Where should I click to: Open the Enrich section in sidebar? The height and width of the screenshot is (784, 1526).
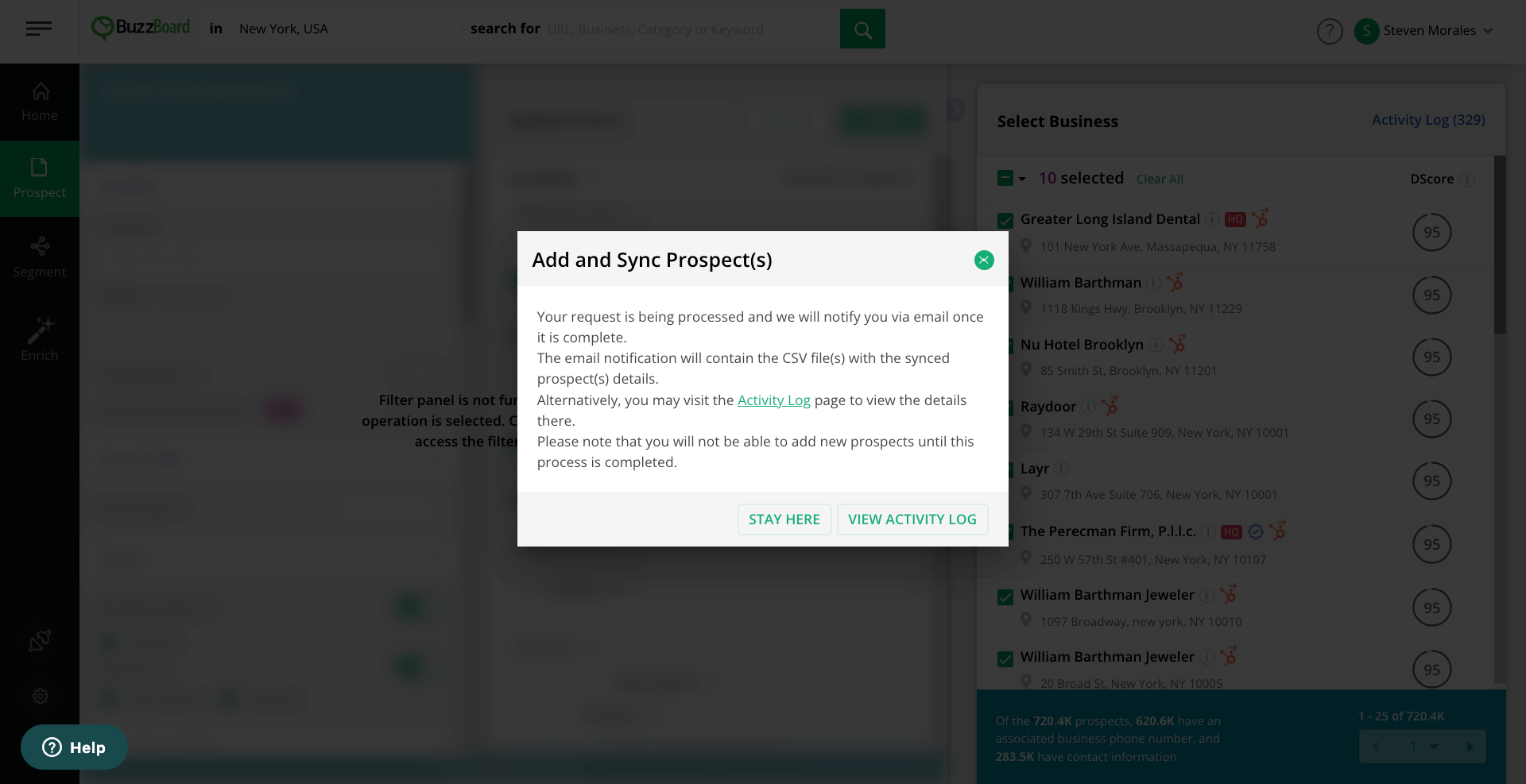[x=40, y=339]
